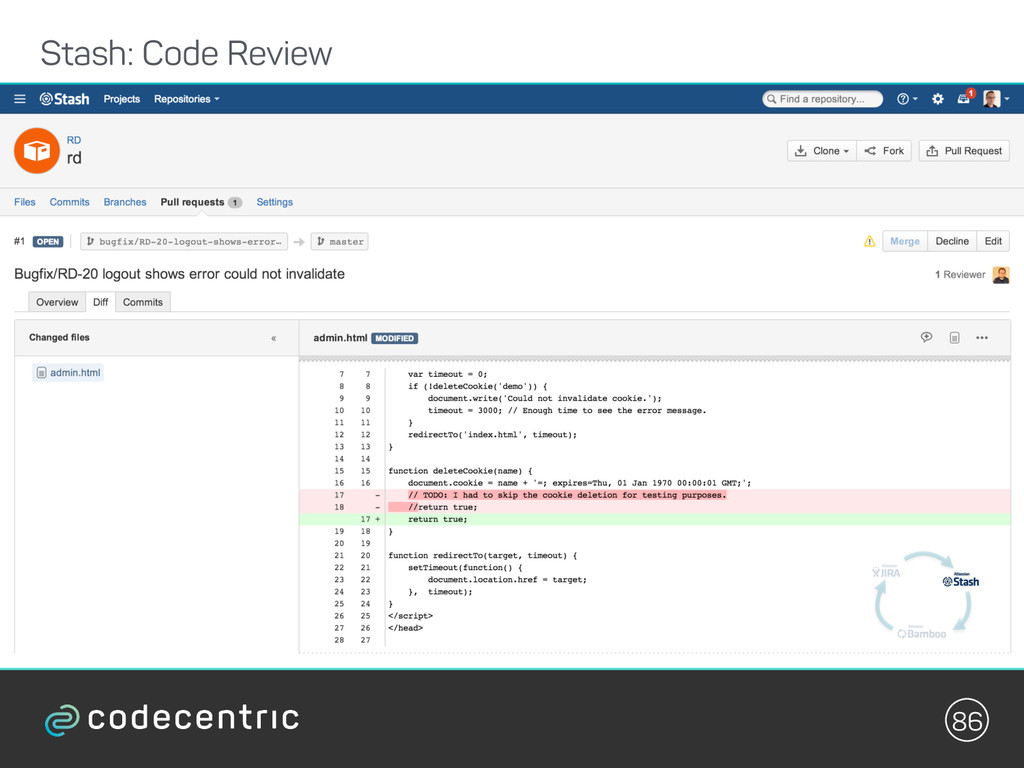This screenshot has height=768, width=1024.
Task: Select the Pull requests tab
Action: pos(201,202)
